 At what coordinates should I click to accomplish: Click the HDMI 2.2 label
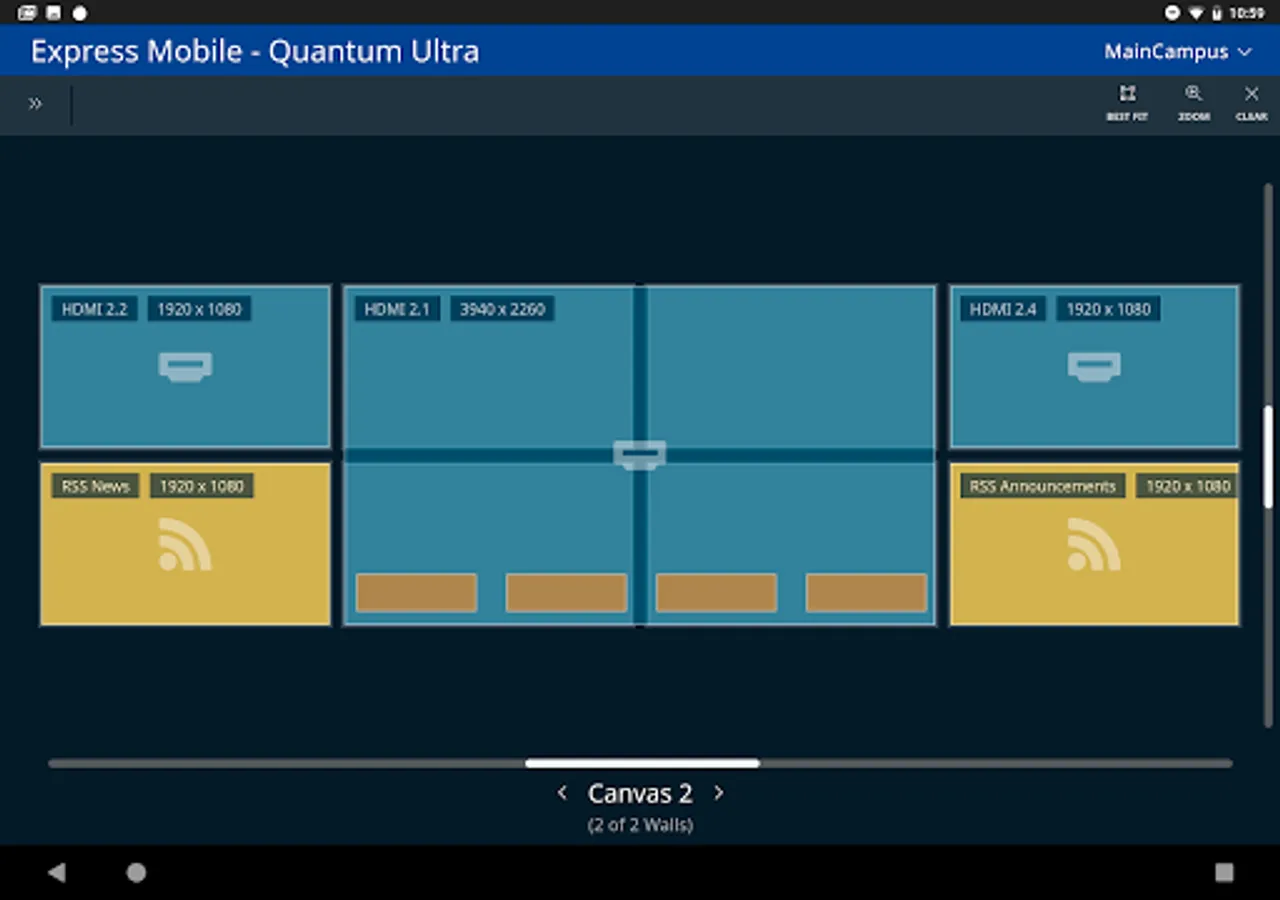pos(95,309)
